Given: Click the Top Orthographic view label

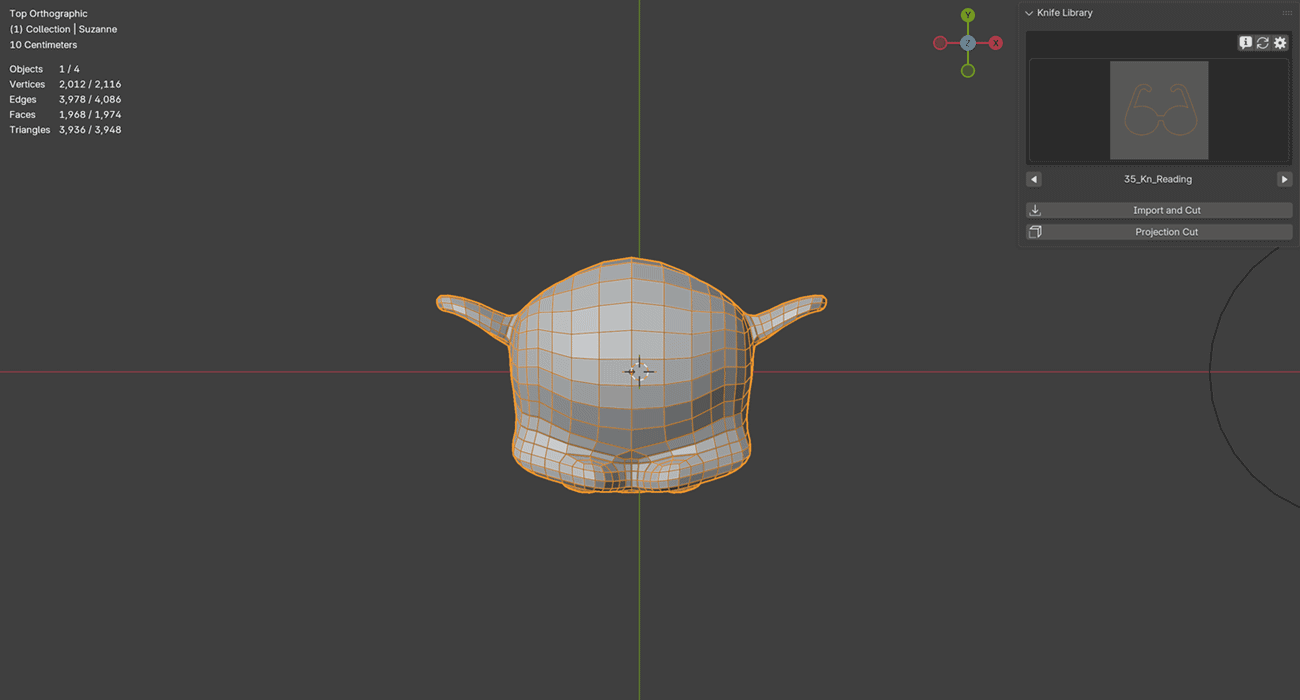Looking at the screenshot, I should [x=49, y=14].
